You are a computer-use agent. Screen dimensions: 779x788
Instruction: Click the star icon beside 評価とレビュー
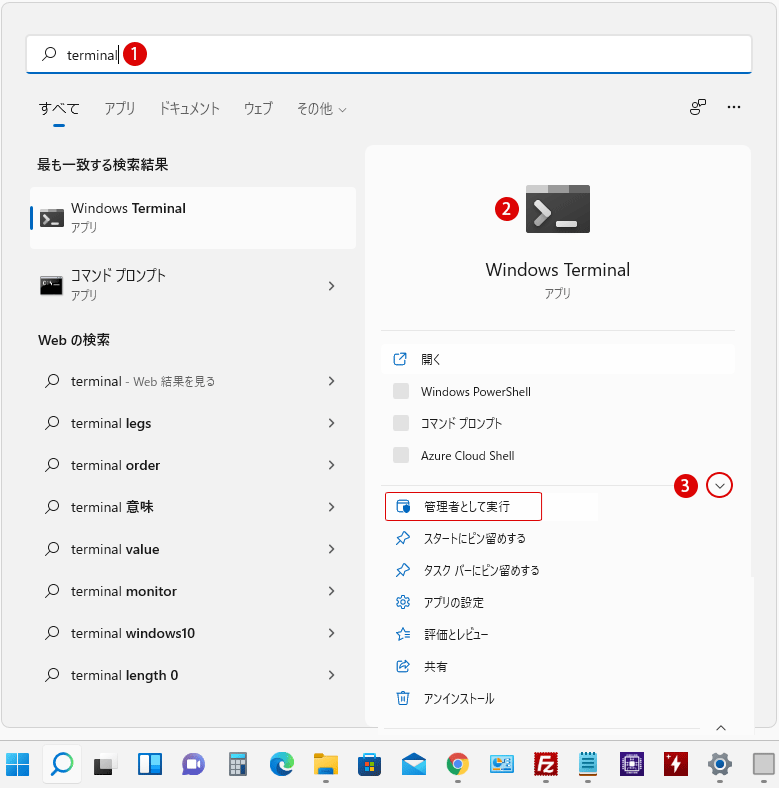(x=403, y=634)
